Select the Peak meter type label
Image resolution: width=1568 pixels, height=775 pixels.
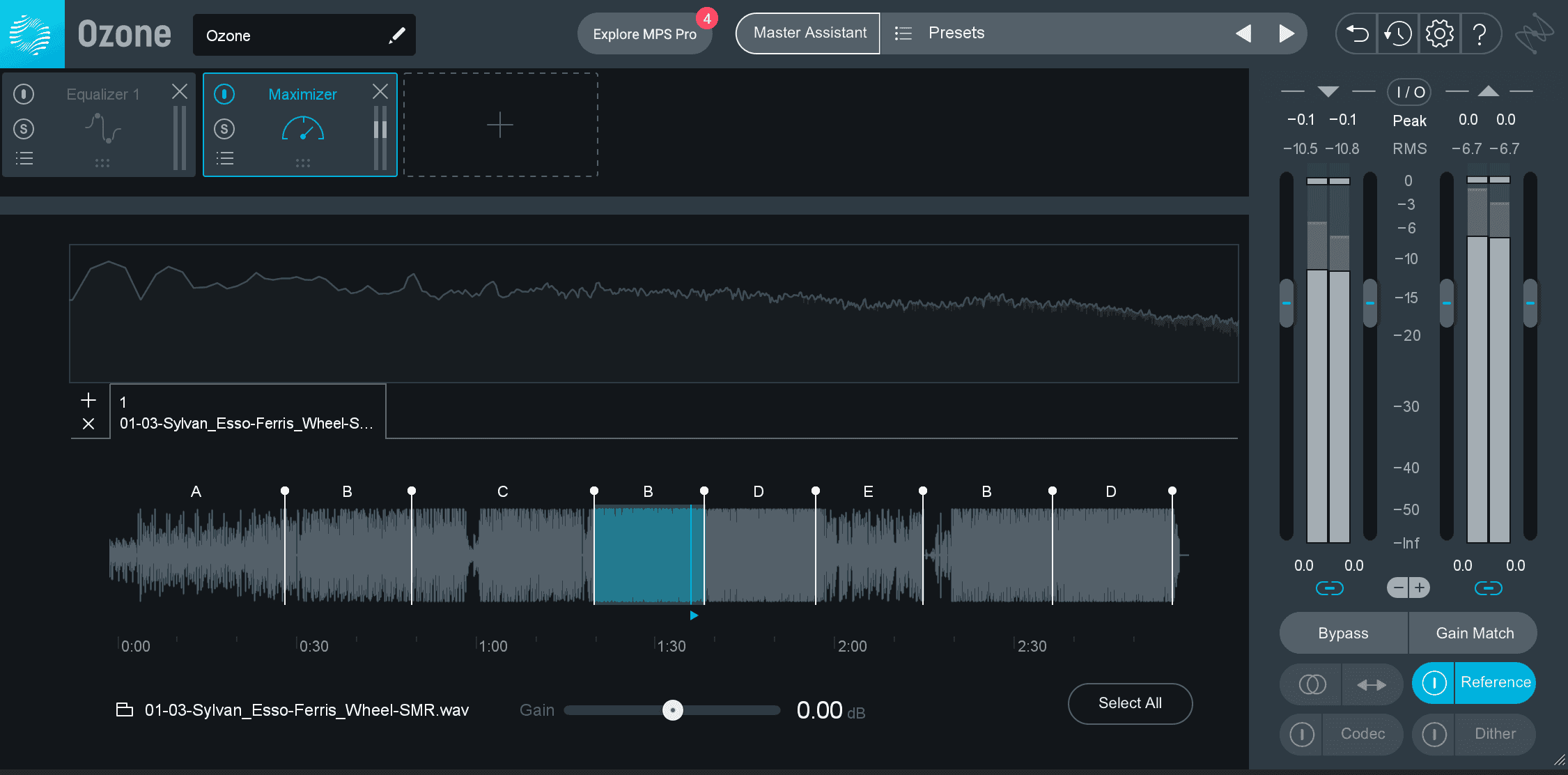click(x=1409, y=121)
